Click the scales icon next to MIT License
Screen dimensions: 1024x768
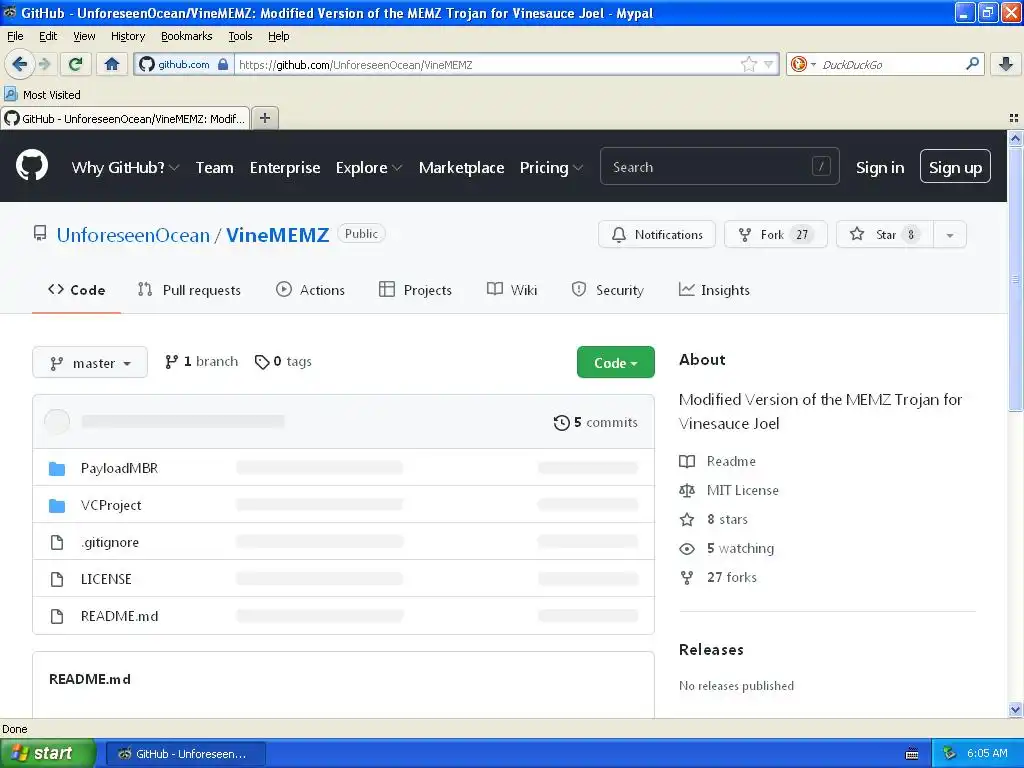point(687,490)
